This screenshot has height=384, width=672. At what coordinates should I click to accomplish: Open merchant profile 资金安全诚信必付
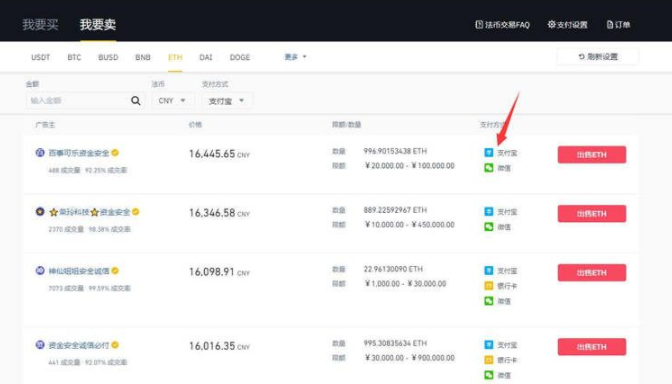[78, 345]
